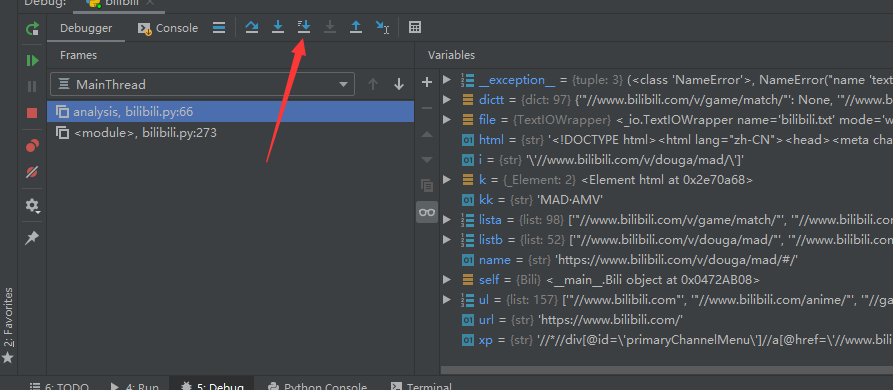
Task: Click the Rerun bilibili icon
Action: (x=32, y=28)
